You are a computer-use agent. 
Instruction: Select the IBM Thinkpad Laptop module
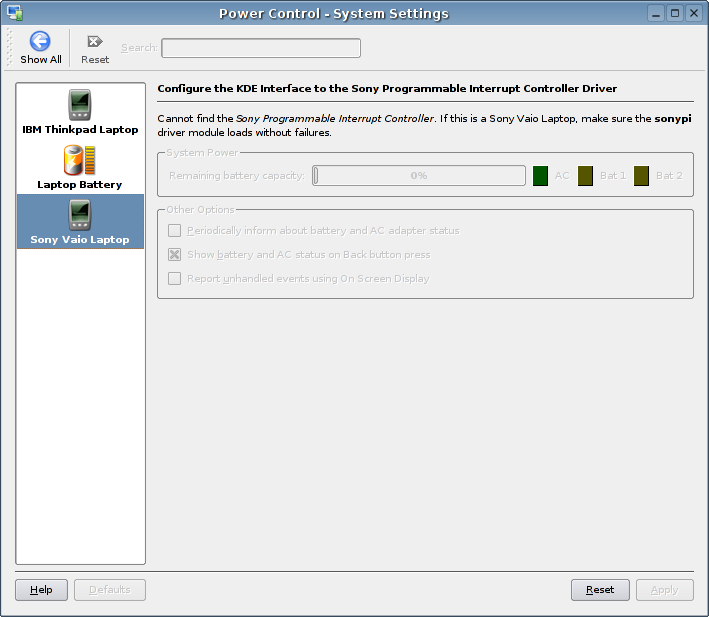pyautogui.click(x=80, y=112)
